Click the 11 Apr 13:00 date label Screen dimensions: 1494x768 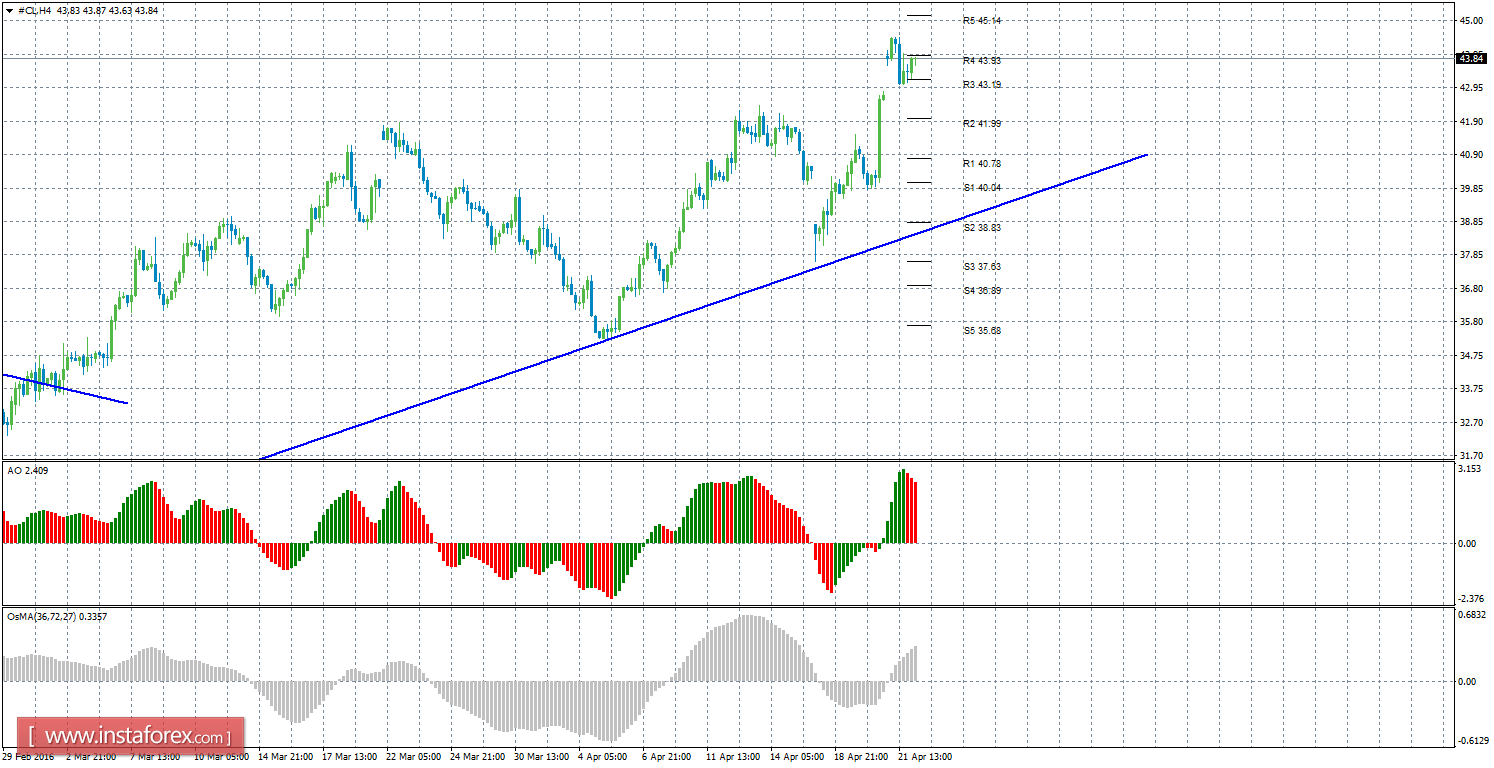point(735,757)
